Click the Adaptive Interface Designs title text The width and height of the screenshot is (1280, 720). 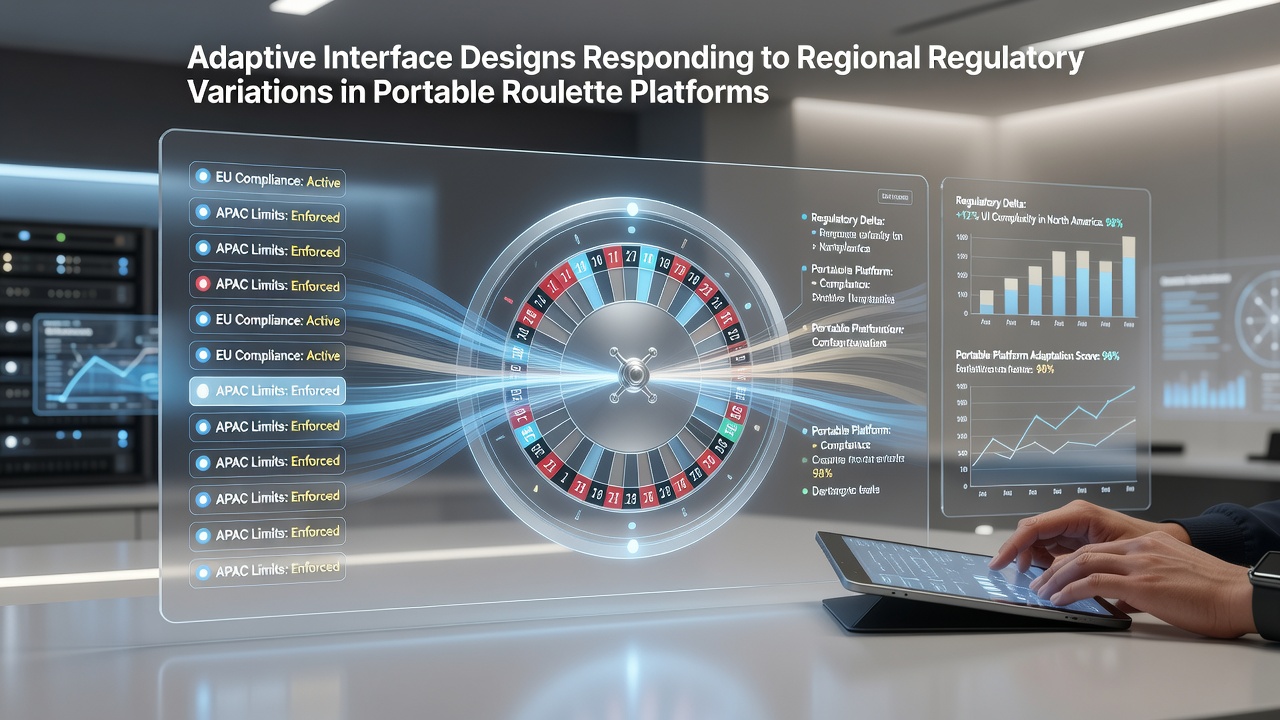click(x=635, y=74)
